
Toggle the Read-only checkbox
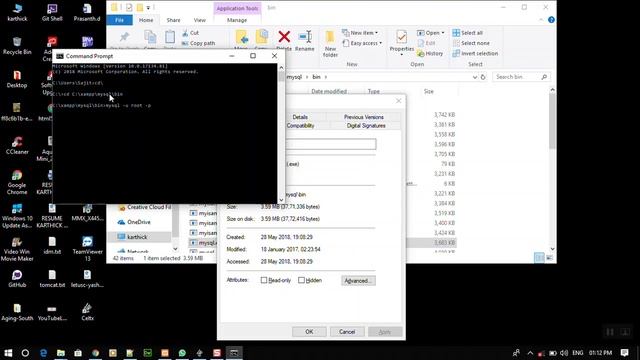(264, 280)
